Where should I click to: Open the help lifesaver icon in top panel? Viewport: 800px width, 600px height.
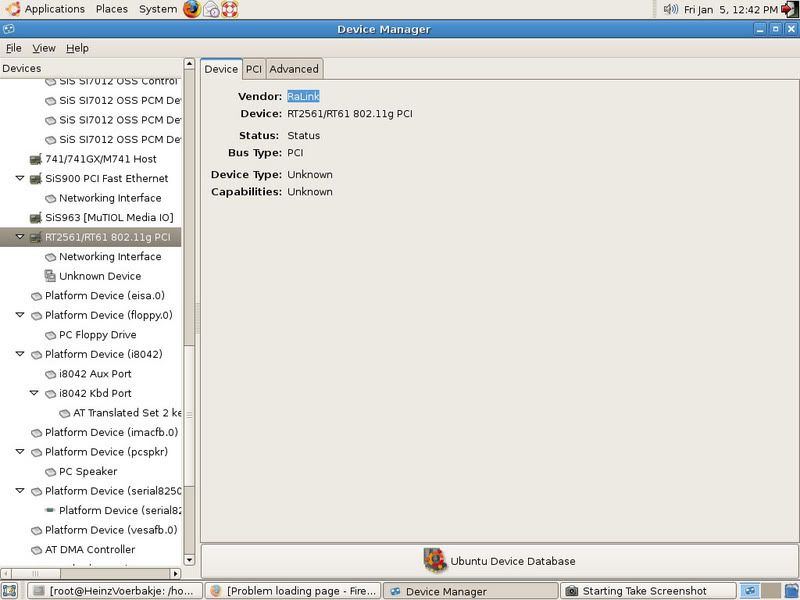[x=230, y=9]
